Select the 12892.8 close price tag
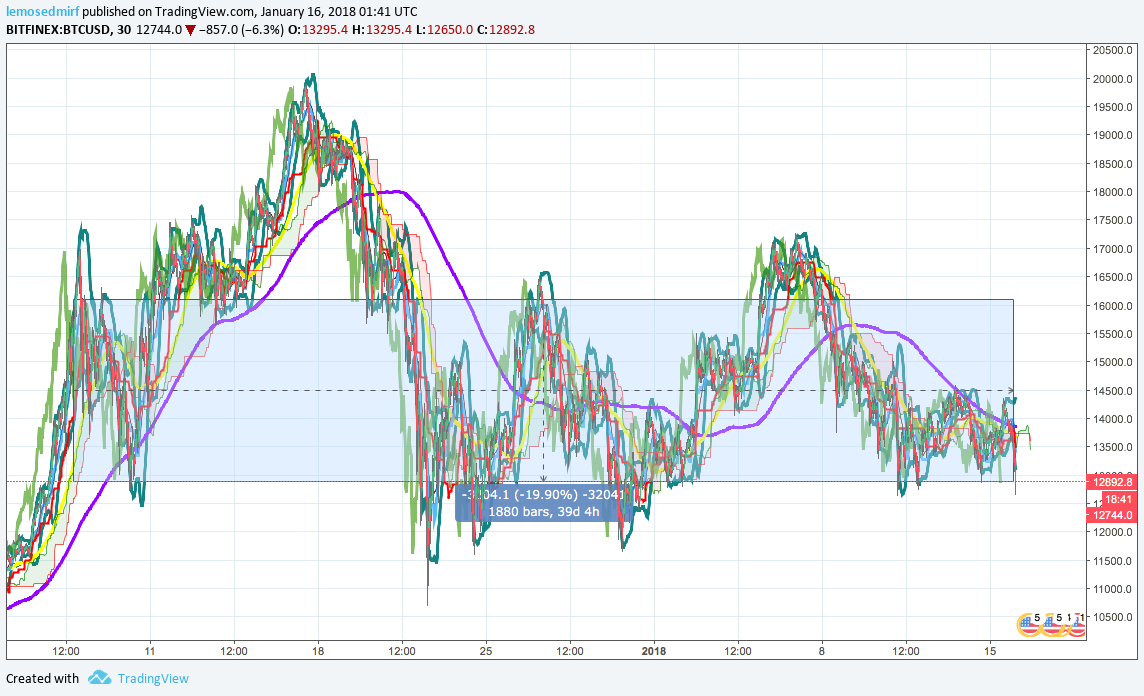The image size is (1144, 696). pyautogui.click(x=1110, y=482)
